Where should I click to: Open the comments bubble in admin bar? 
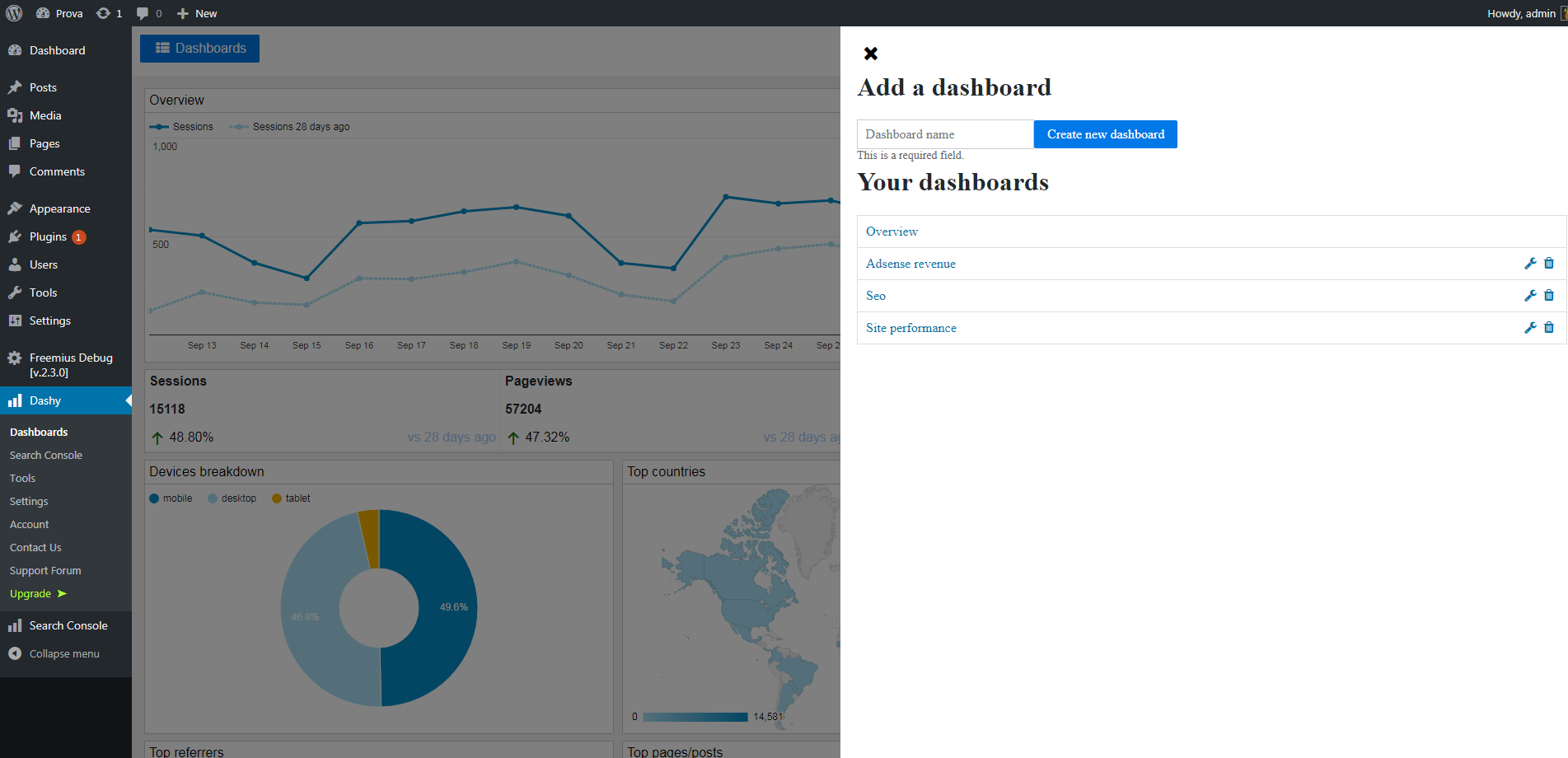click(x=143, y=13)
